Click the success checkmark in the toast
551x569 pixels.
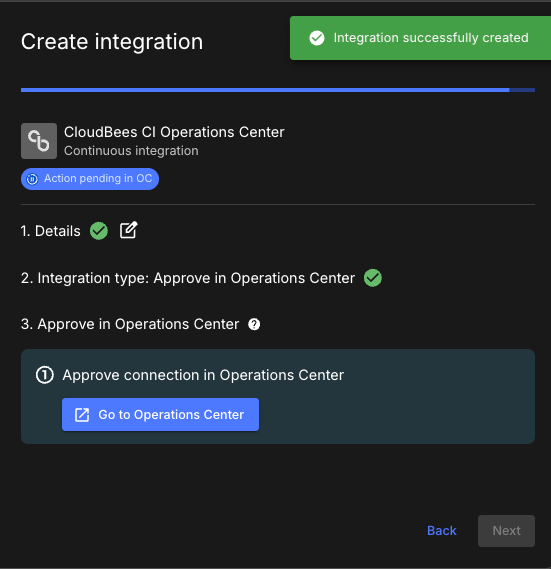(x=317, y=38)
